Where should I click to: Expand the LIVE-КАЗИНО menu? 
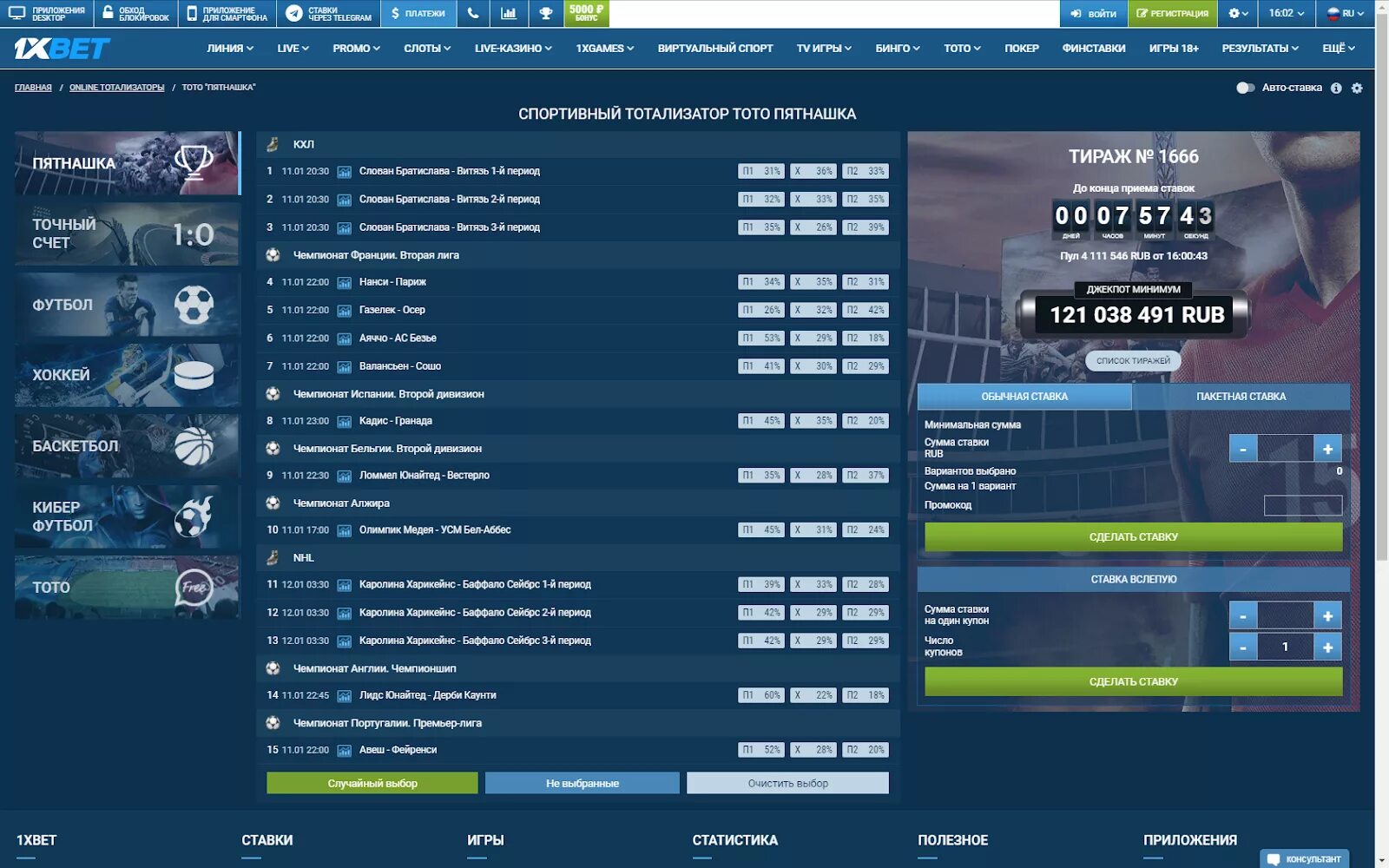tap(513, 49)
